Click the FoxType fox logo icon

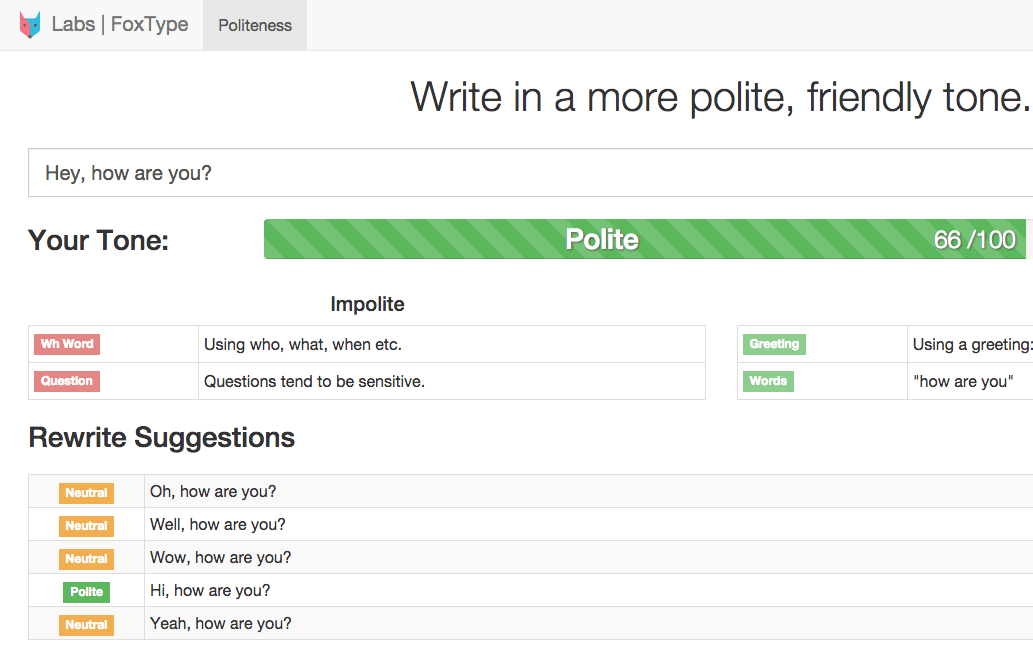point(31,25)
